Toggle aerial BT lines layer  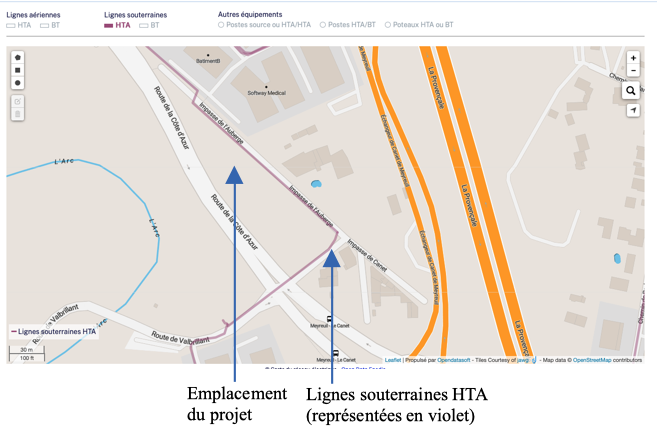pyautogui.click(x=50, y=25)
